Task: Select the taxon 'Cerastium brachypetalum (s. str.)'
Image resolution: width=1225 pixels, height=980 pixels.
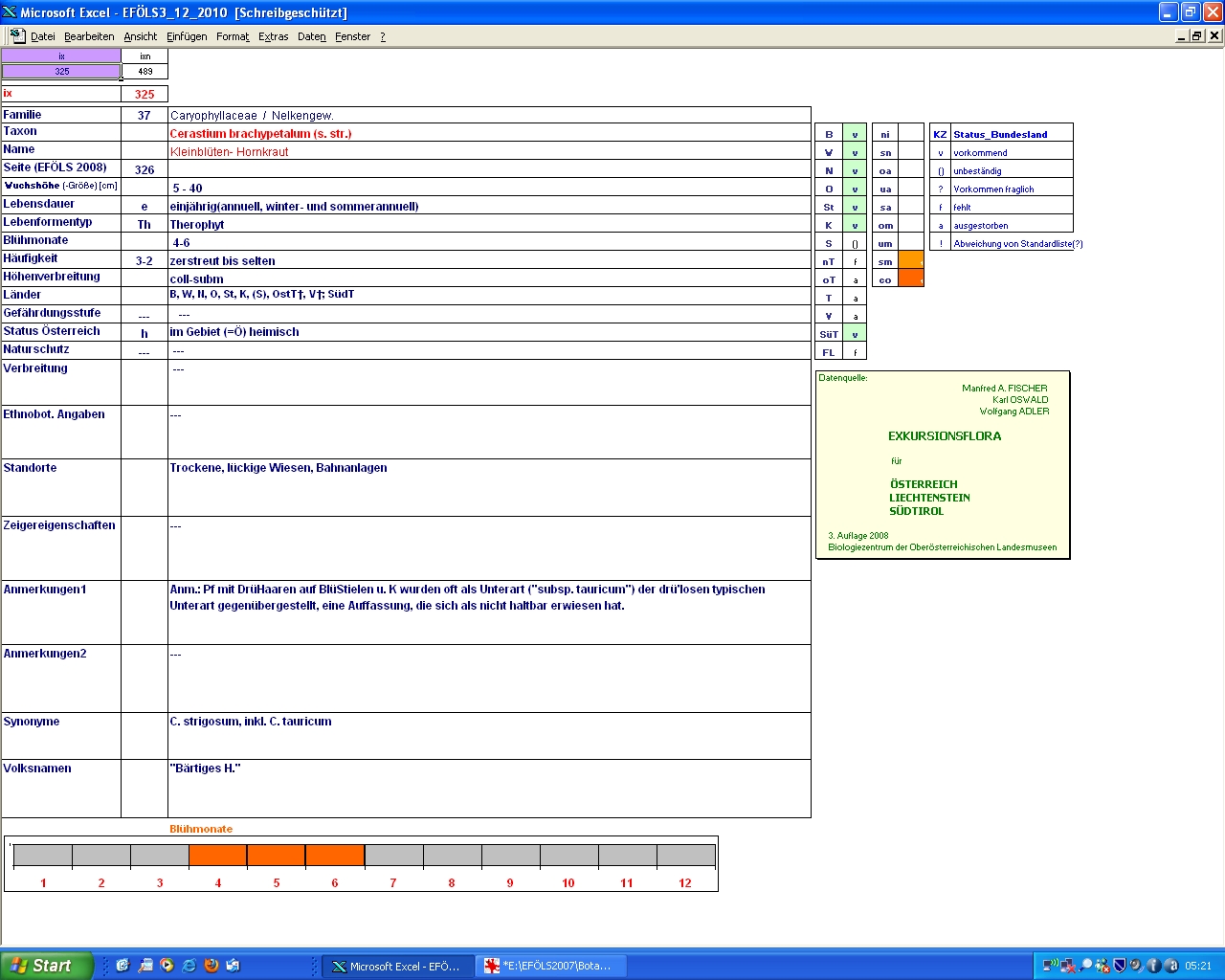Action: coord(489,133)
